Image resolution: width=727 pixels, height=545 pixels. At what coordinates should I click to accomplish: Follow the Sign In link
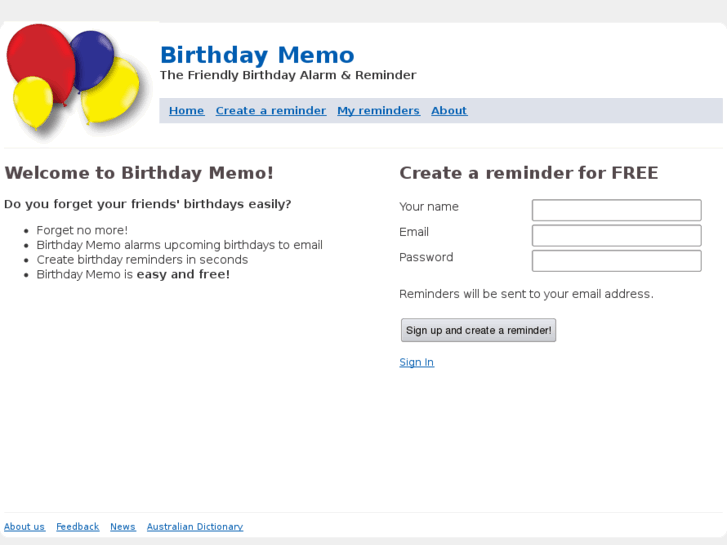[416, 362]
